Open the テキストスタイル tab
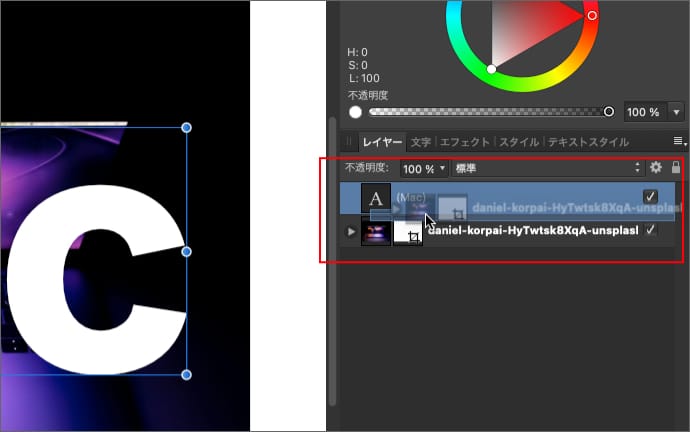 pyautogui.click(x=589, y=142)
